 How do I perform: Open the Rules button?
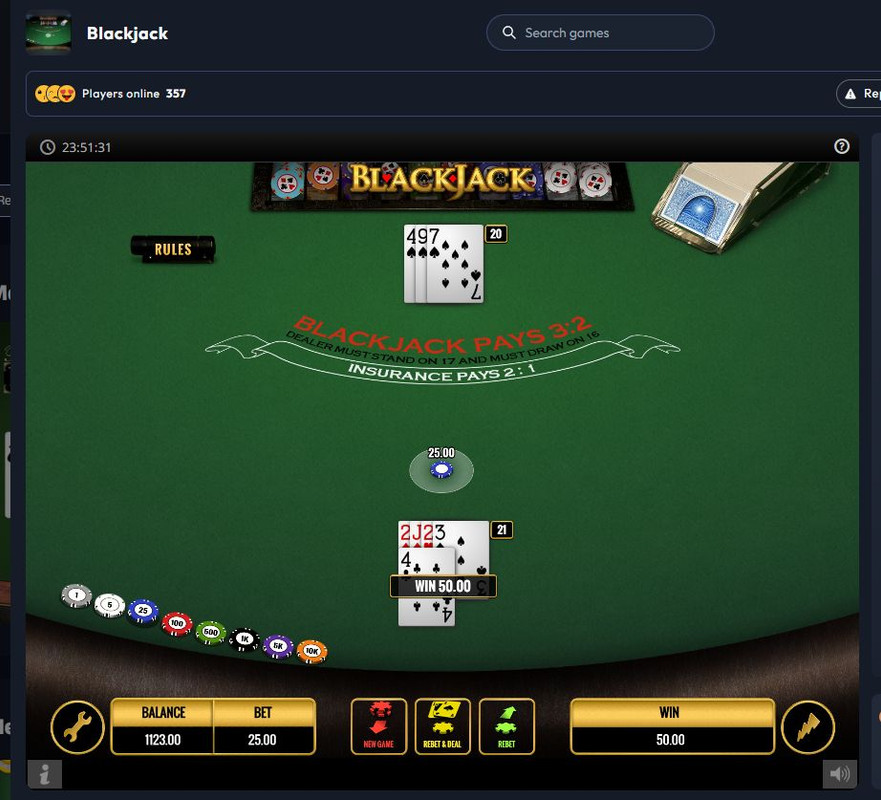pos(173,249)
